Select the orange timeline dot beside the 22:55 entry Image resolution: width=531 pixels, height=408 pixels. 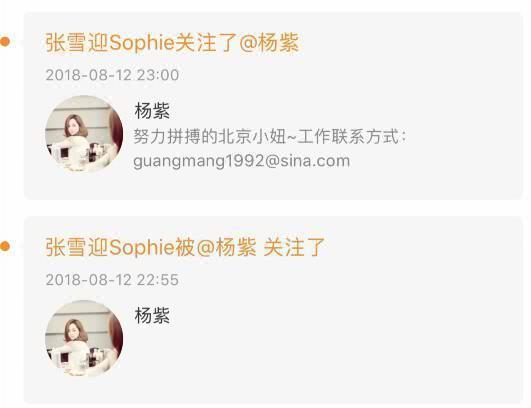5,246
